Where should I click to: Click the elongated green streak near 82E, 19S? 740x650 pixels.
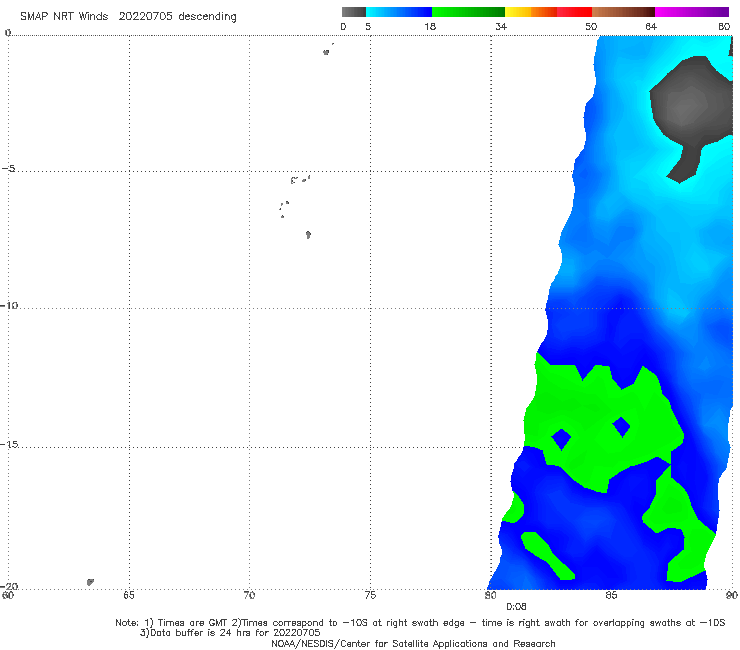[547, 556]
